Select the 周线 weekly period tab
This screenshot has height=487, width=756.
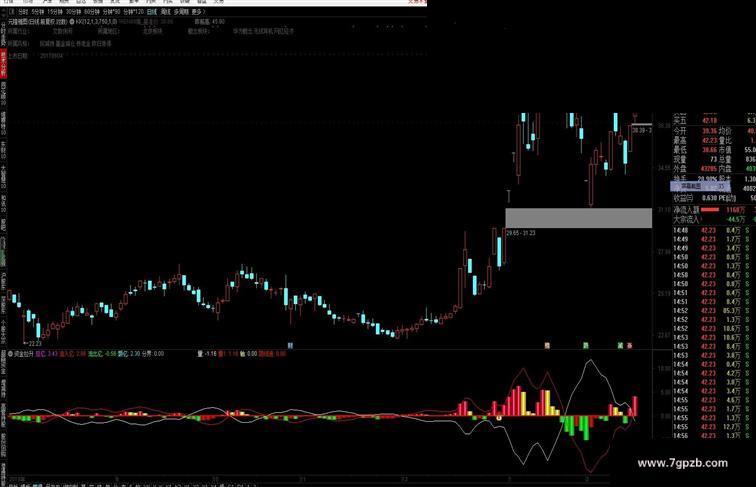pyautogui.click(x=166, y=12)
